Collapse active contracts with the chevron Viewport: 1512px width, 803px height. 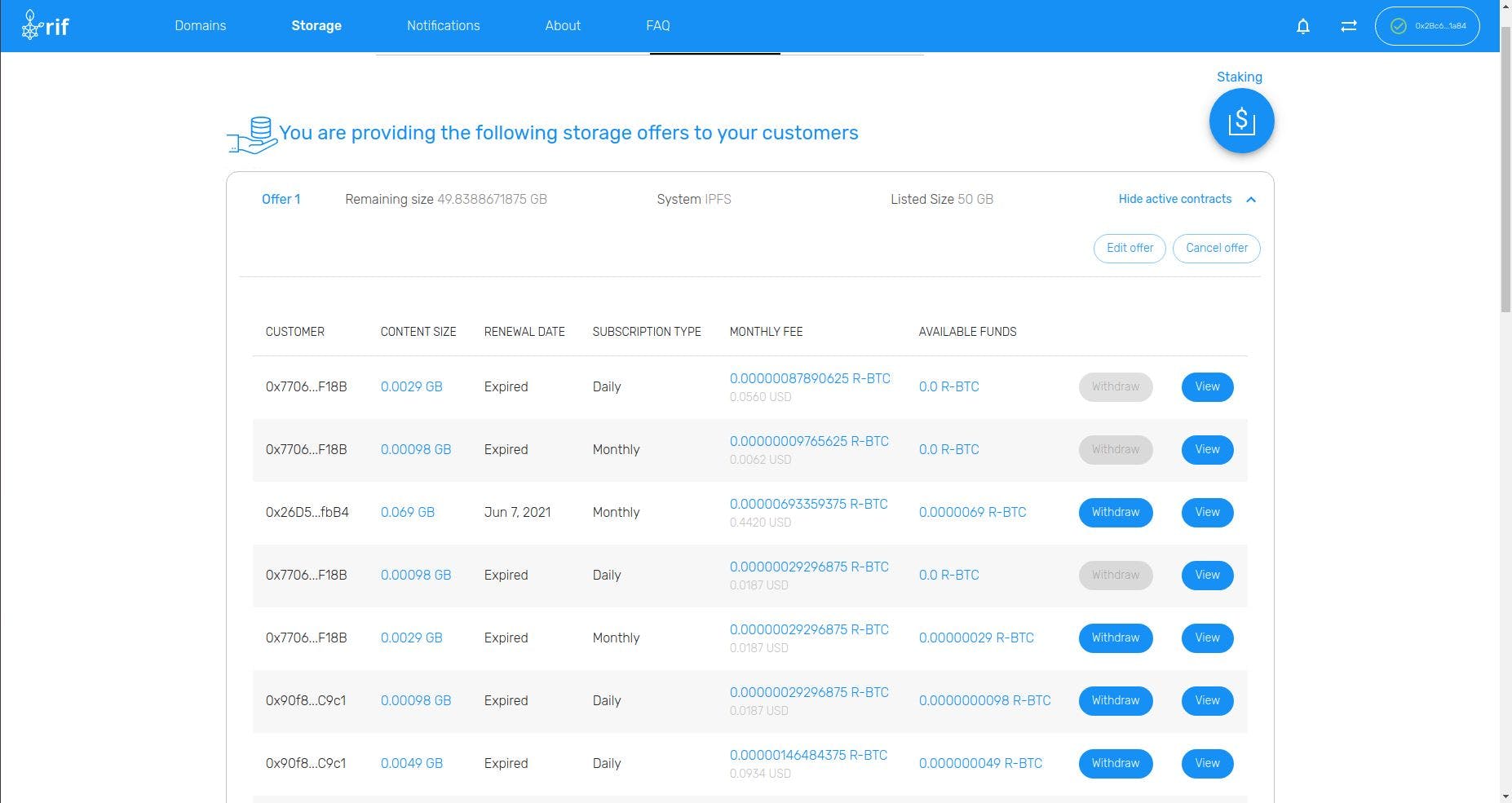click(1250, 199)
